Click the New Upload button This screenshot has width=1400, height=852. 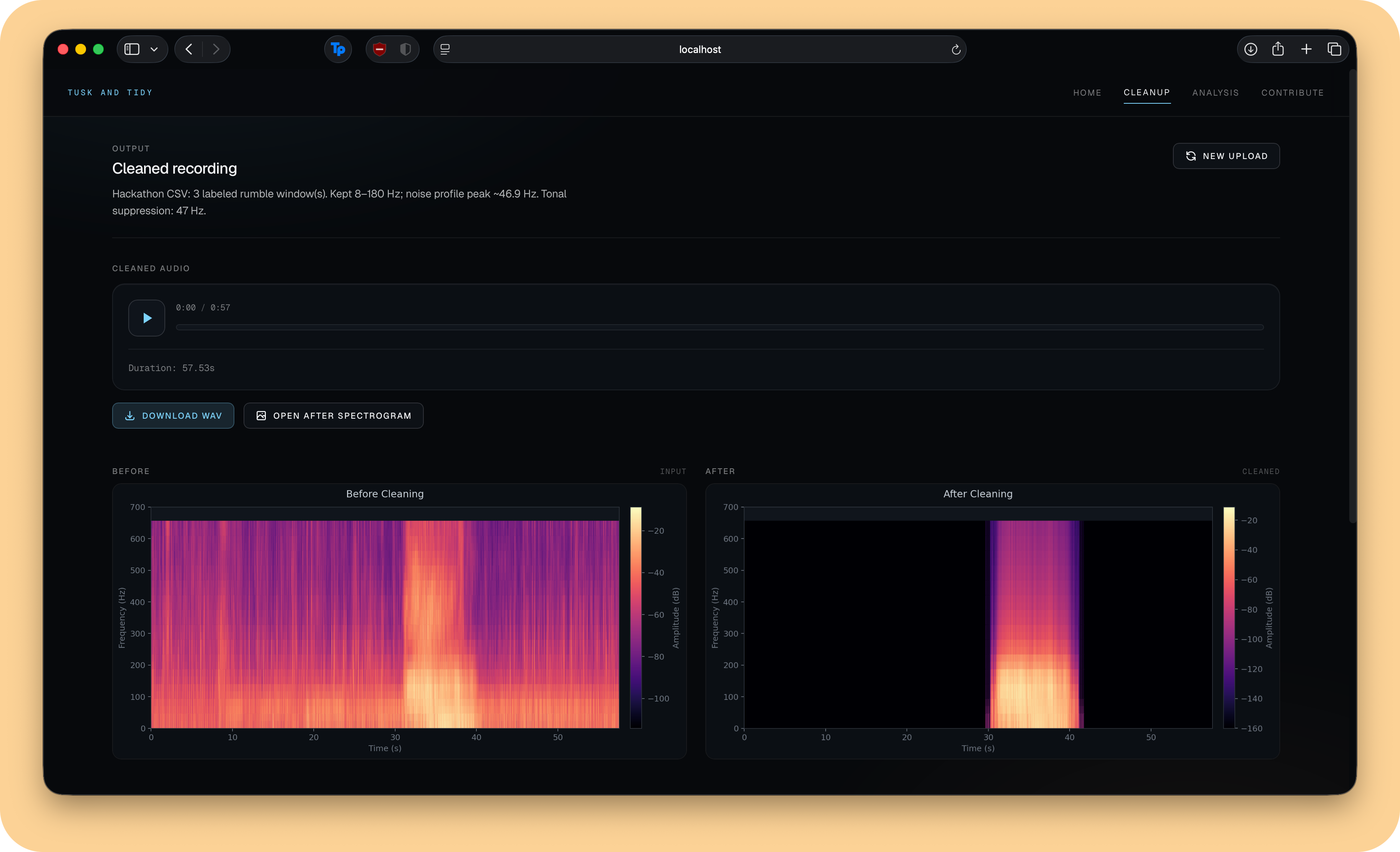[1226, 156]
